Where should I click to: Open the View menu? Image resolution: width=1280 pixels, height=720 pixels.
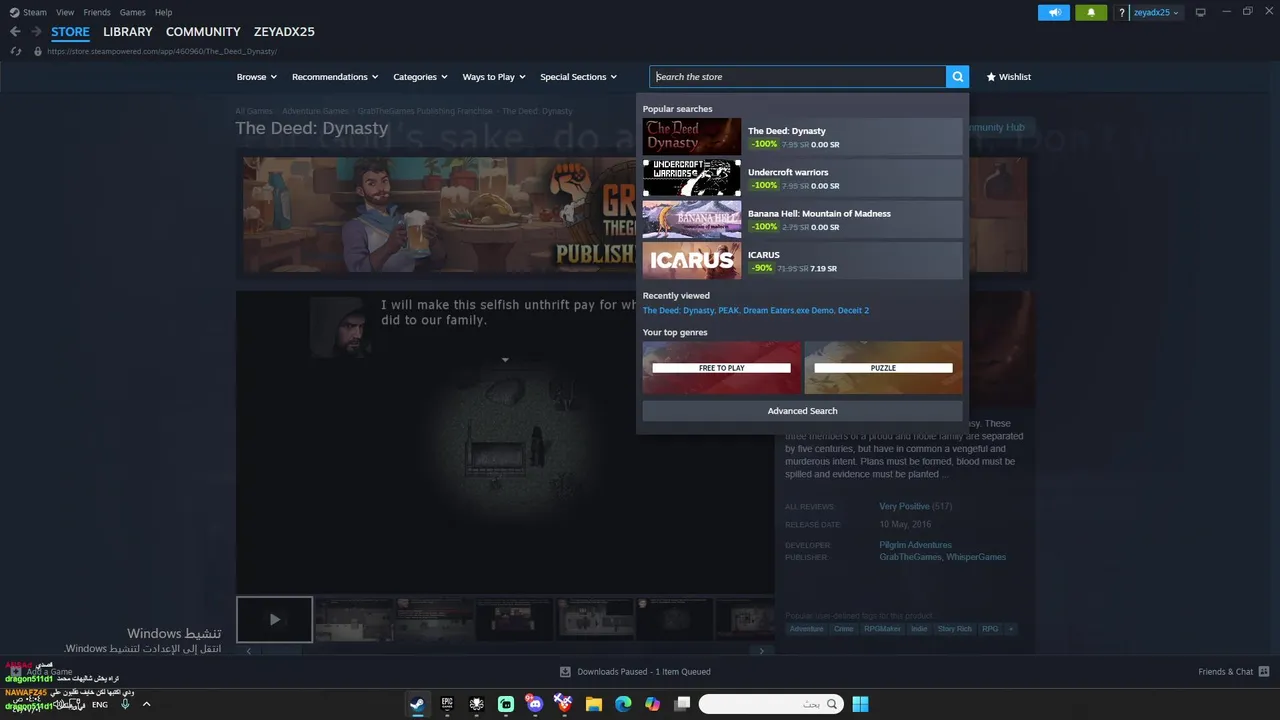pos(65,12)
